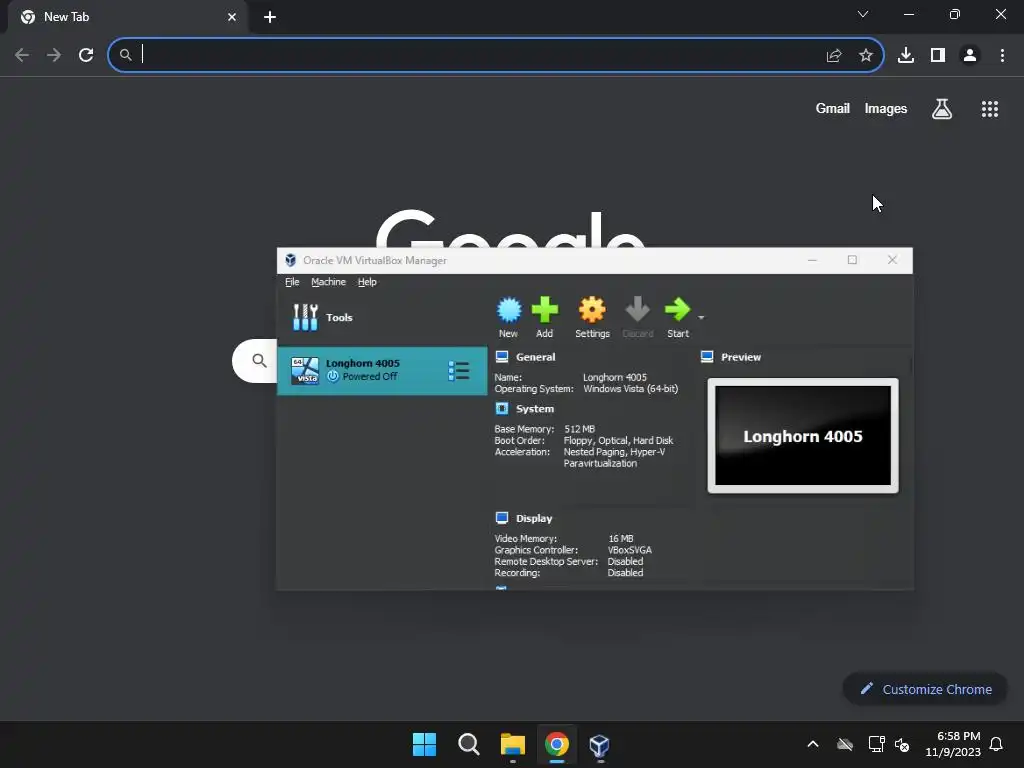This screenshot has height=768, width=1024.
Task: Open the Longhorn 4005 machine tools list icon
Action: pos(458,370)
